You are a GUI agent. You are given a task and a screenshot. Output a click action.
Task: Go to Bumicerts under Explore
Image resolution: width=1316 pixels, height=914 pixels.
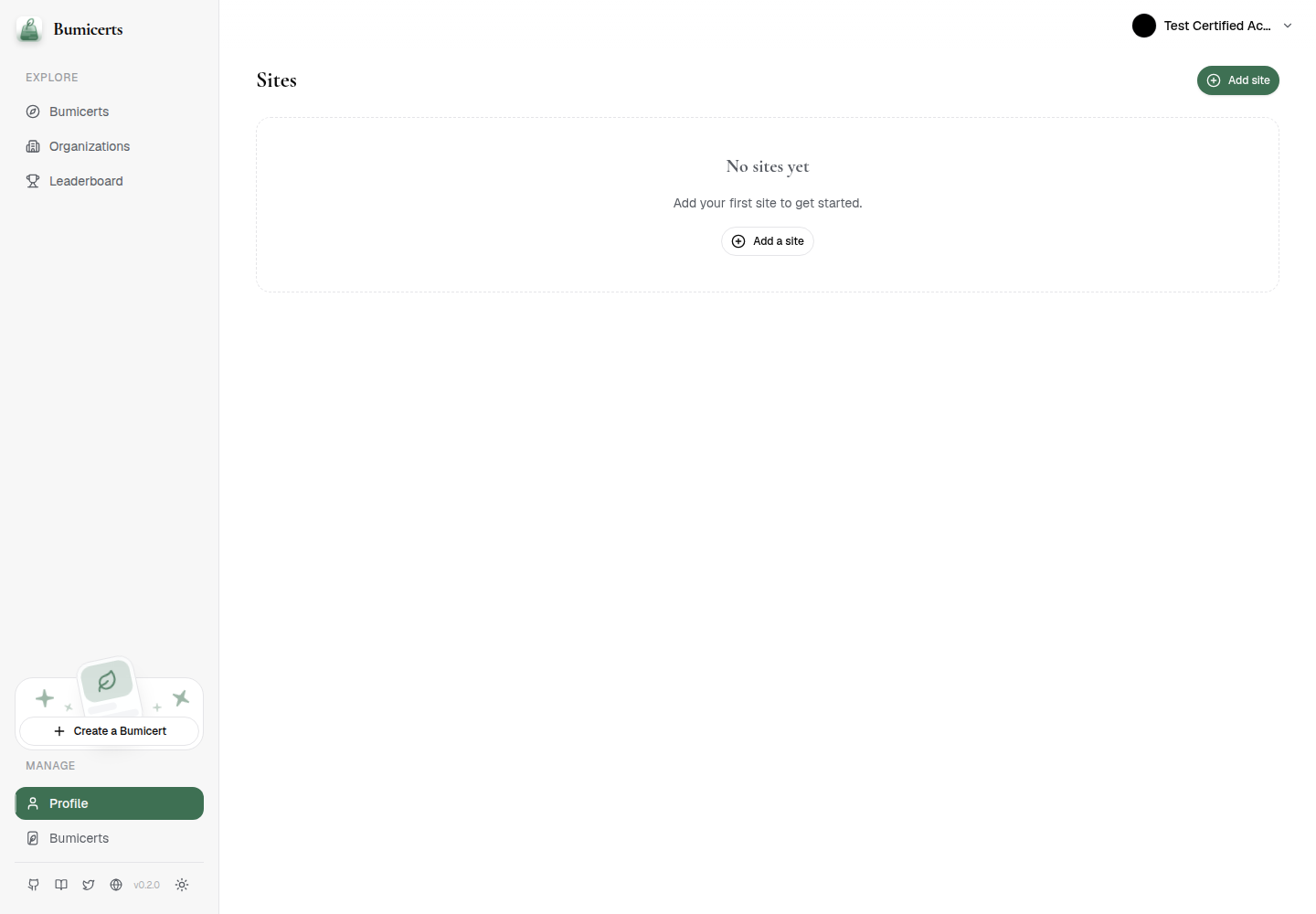[x=109, y=112]
